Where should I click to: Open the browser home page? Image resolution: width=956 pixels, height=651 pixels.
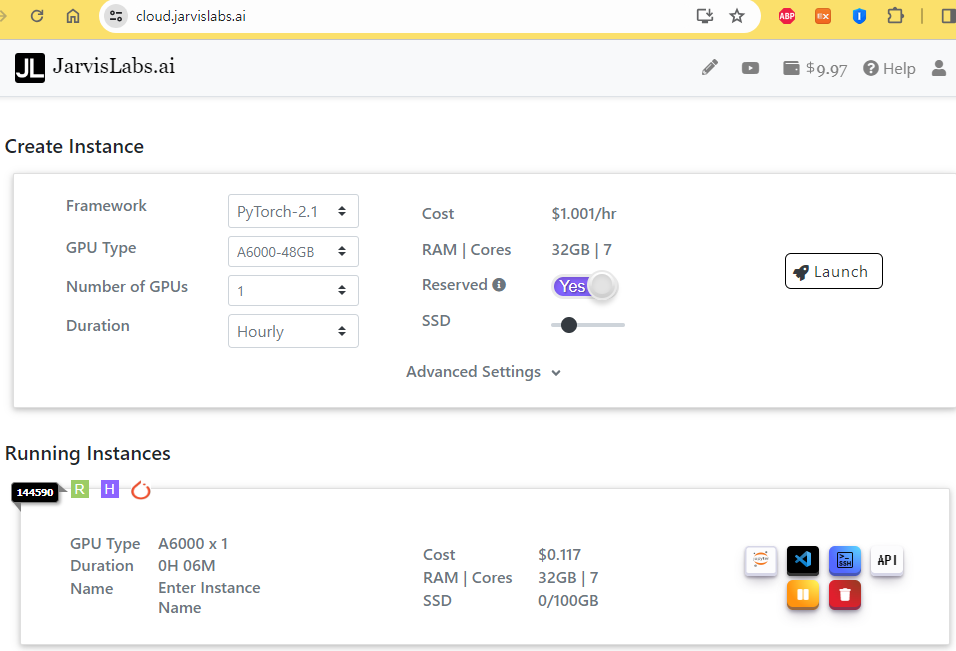(x=73, y=16)
